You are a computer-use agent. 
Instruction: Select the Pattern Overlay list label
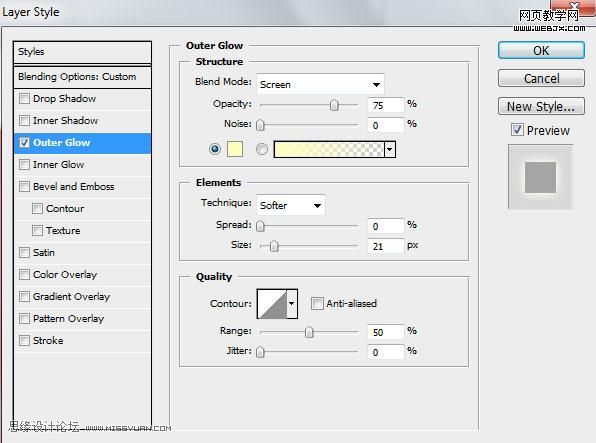pyautogui.click(x=68, y=318)
